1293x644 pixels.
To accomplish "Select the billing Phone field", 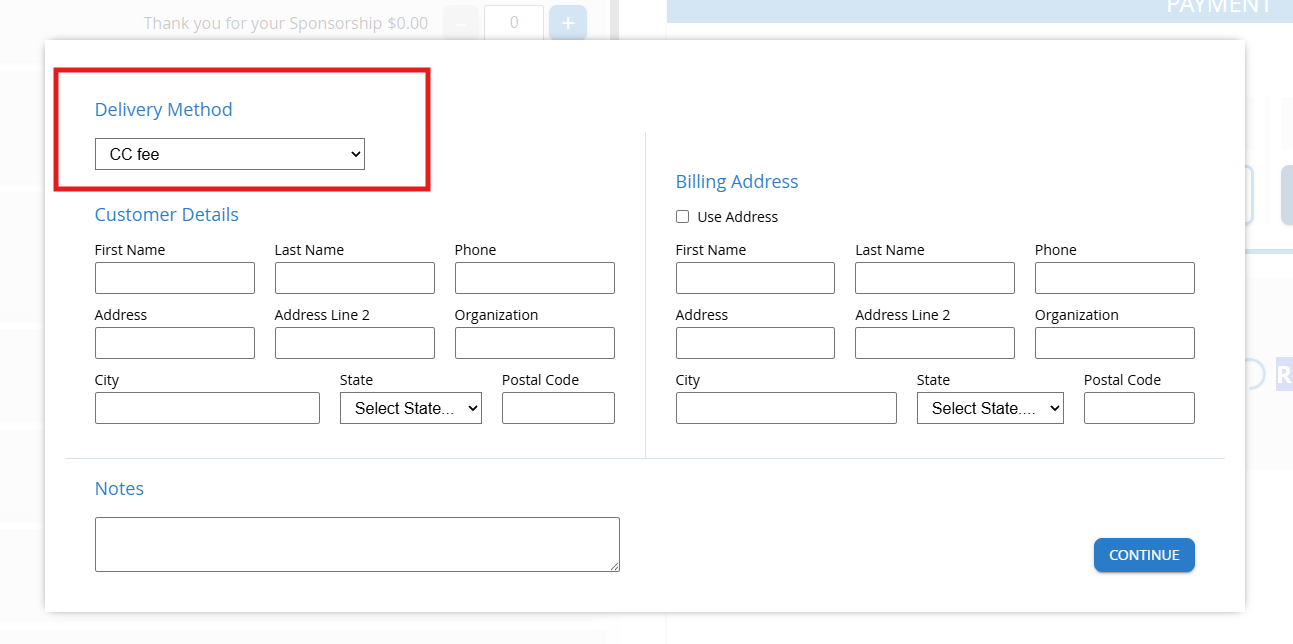I will (1115, 278).
